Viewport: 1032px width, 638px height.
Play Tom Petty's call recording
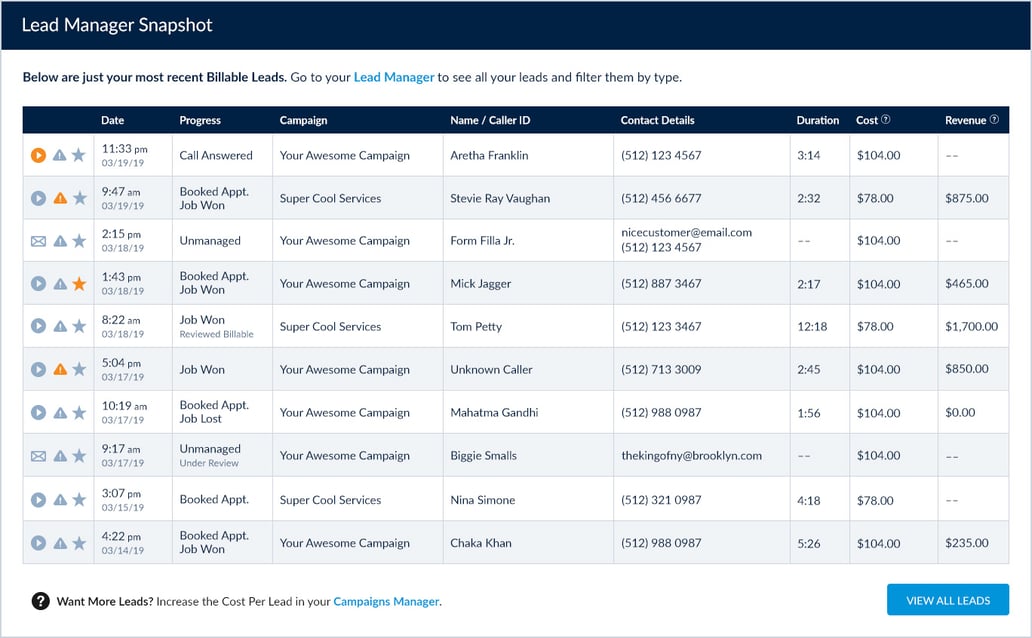tap(38, 326)
